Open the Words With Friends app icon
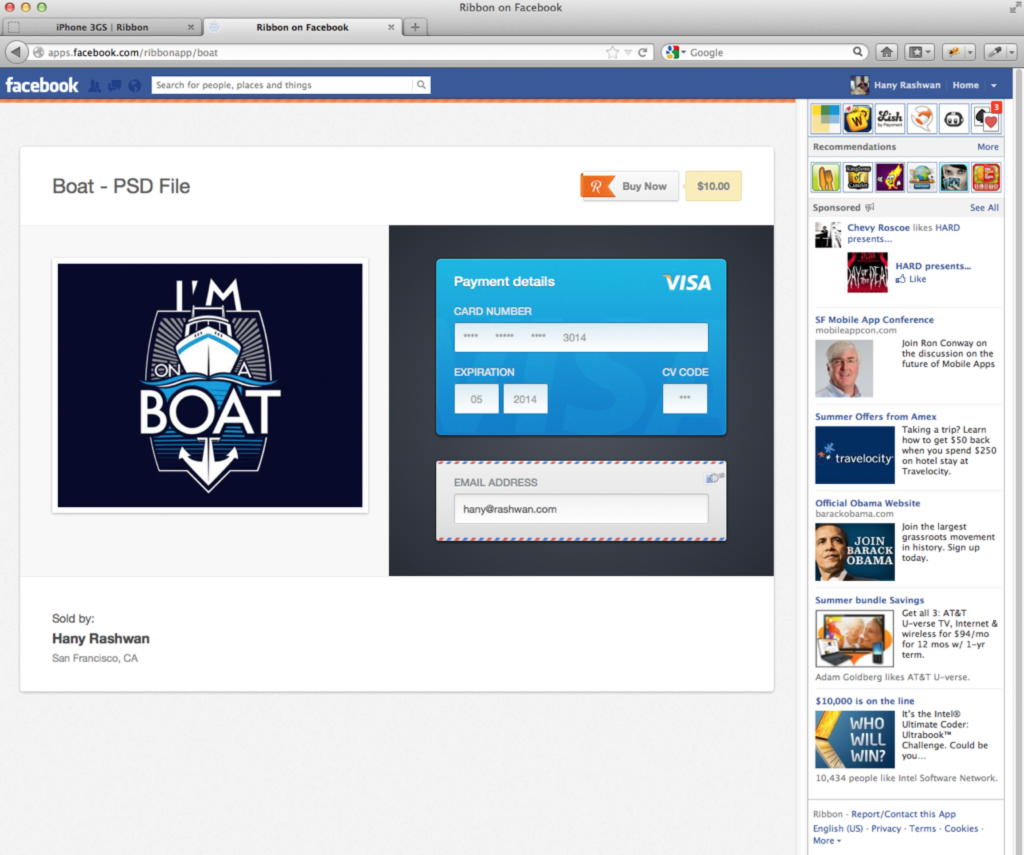 857,119
